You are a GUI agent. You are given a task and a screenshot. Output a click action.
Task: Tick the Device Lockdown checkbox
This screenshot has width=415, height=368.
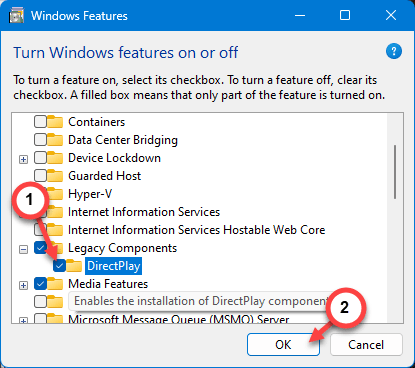pos(40,158)
